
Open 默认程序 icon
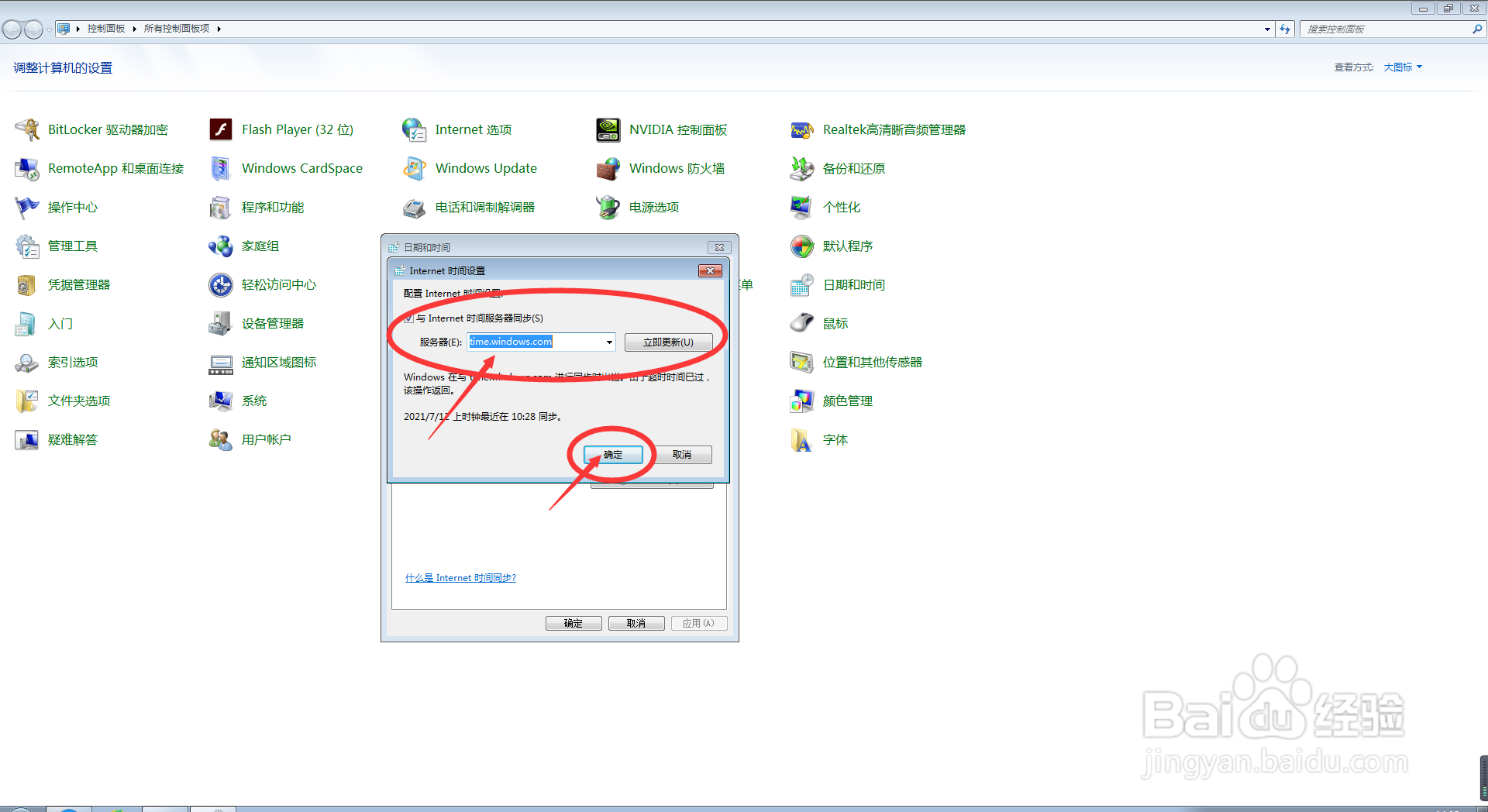802,246
